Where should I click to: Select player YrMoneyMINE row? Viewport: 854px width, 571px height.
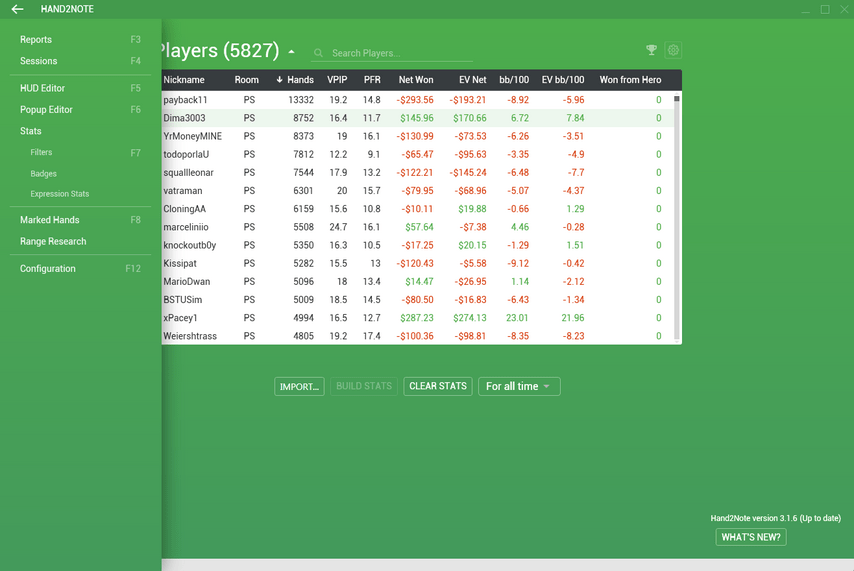point(418,136)
